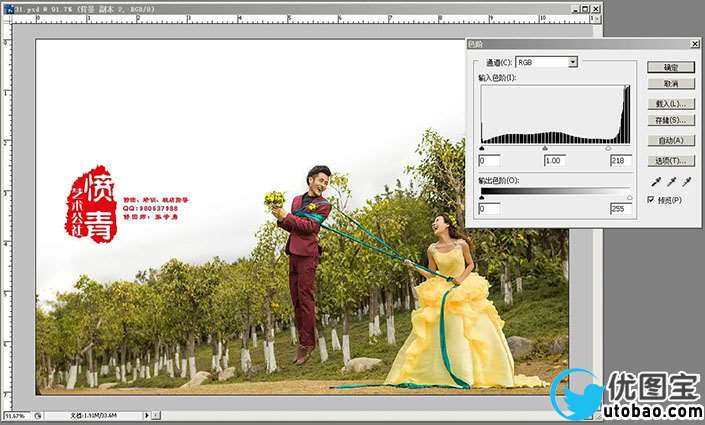Close the Levels dialog with X button

pos(695,44)
